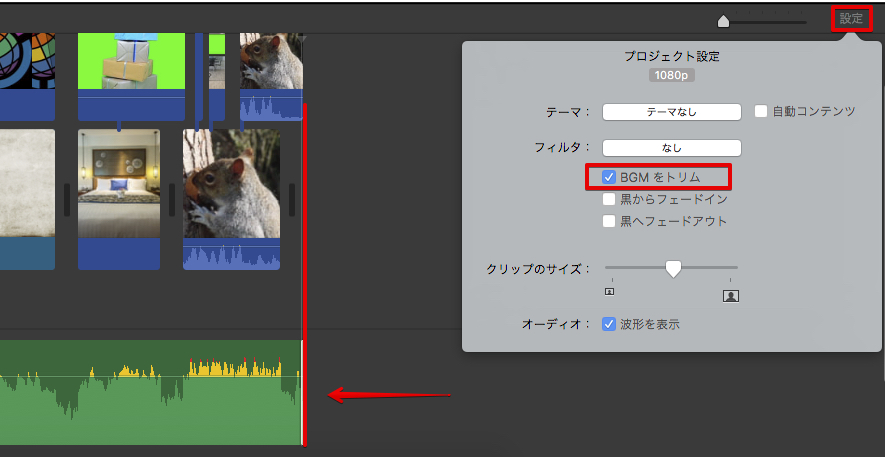Enable 黒からフェードイン checkbox
Screen dimensions: 885x457
pos(608,199)
